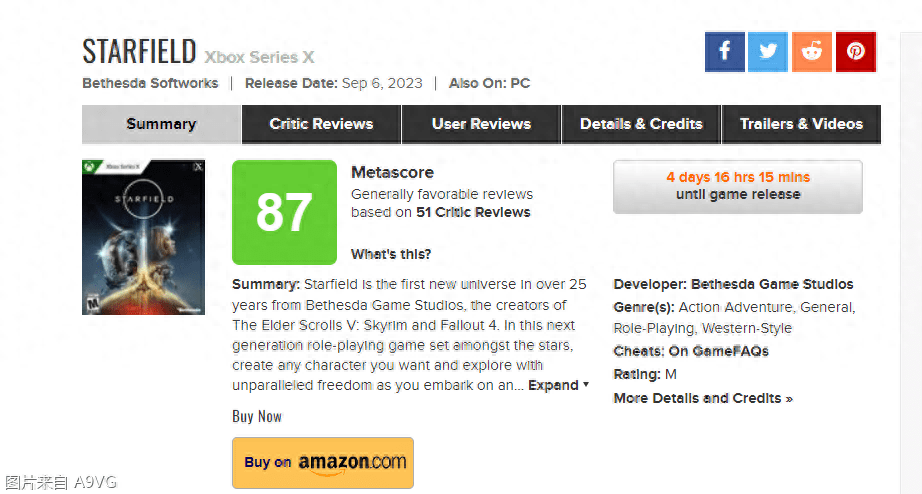922x494 pixels.
Task: Open the User Reviews tab
Action: coord(481,124)
